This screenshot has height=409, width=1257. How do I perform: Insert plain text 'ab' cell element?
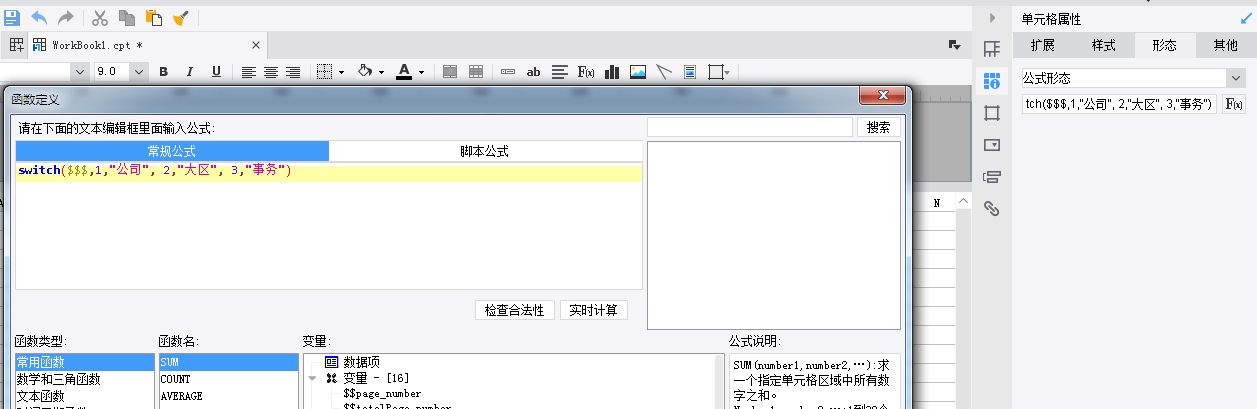(534, 72)
